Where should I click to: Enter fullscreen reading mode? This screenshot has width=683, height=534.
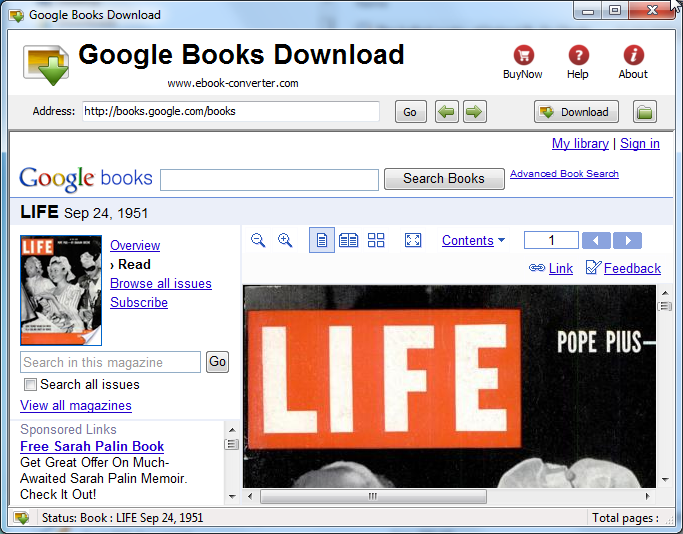click(413, 240)
